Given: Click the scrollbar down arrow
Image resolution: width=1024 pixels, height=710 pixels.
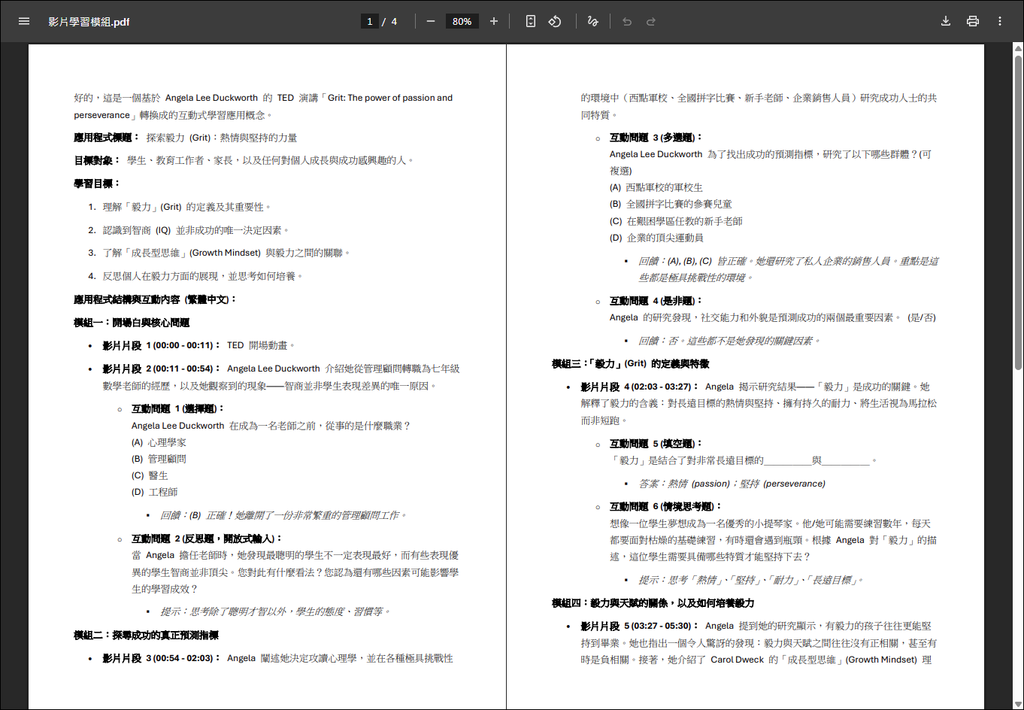Looking at the screenshot, I should [x=1018, y=703].
